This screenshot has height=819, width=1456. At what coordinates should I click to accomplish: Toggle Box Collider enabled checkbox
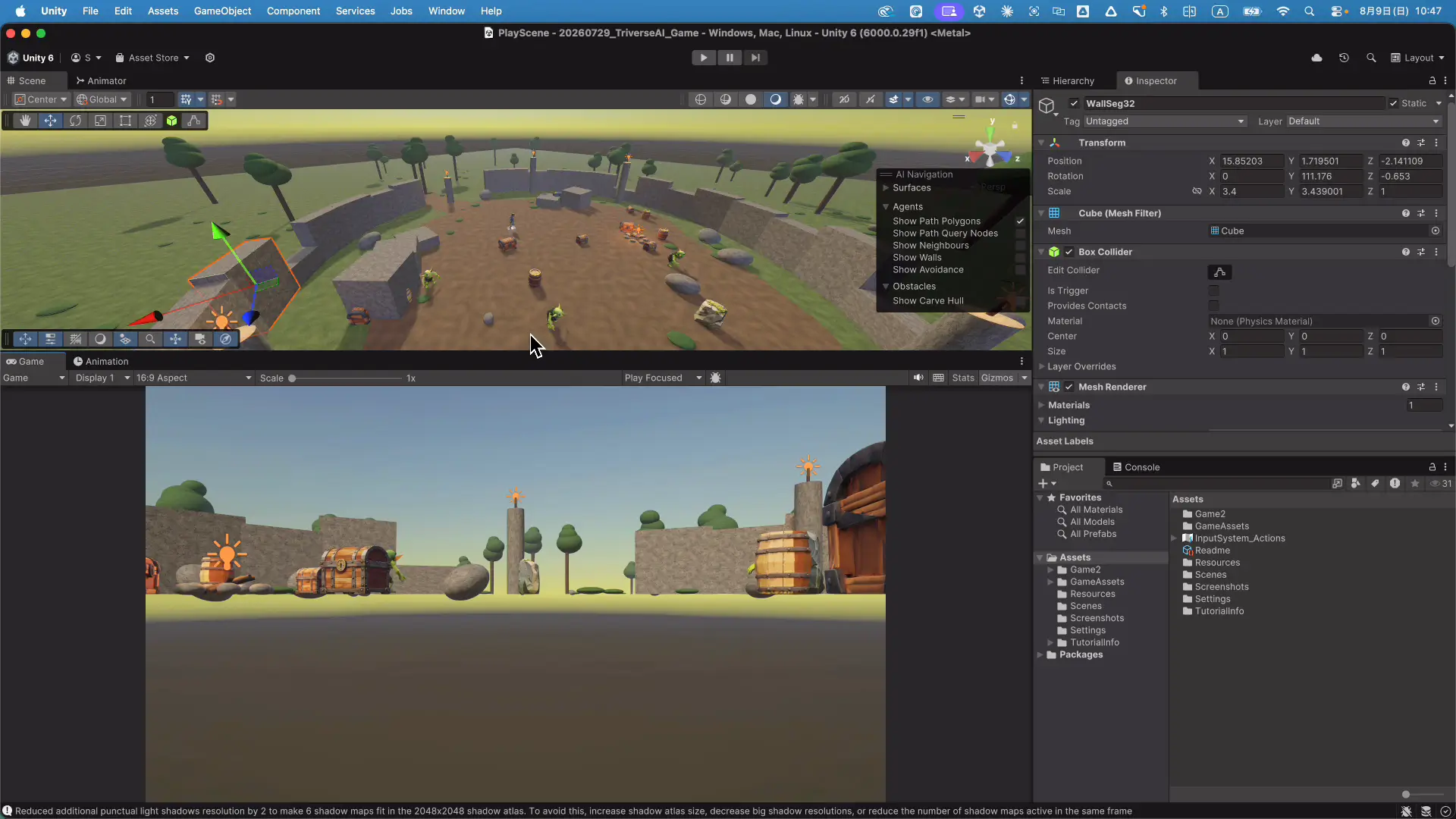pos(1069,252)
